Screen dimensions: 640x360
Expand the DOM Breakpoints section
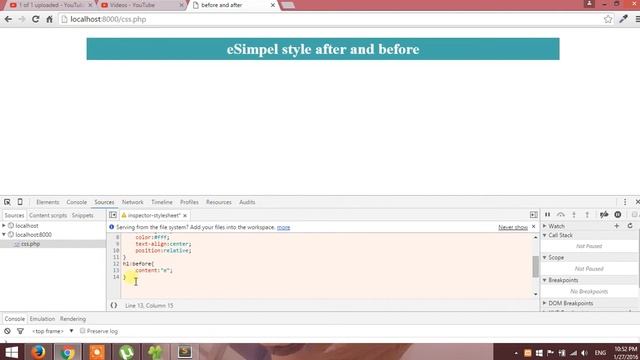click(544, 303)
